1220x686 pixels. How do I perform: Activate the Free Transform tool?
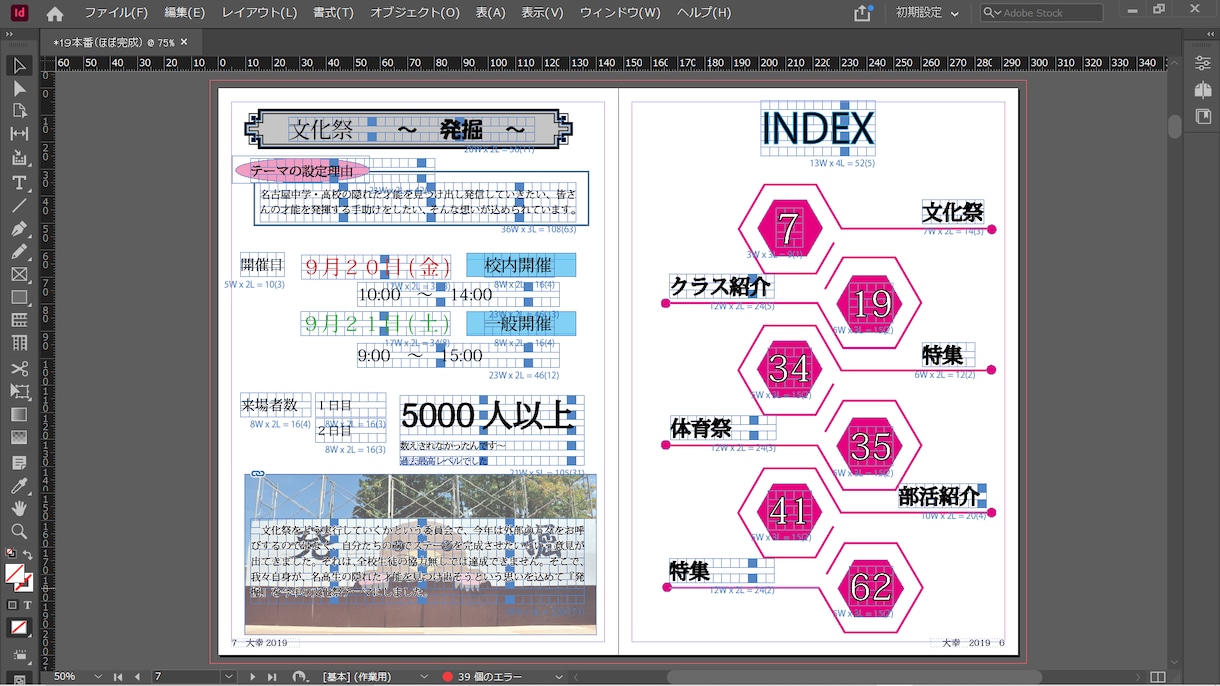click(x=19, y=391)
